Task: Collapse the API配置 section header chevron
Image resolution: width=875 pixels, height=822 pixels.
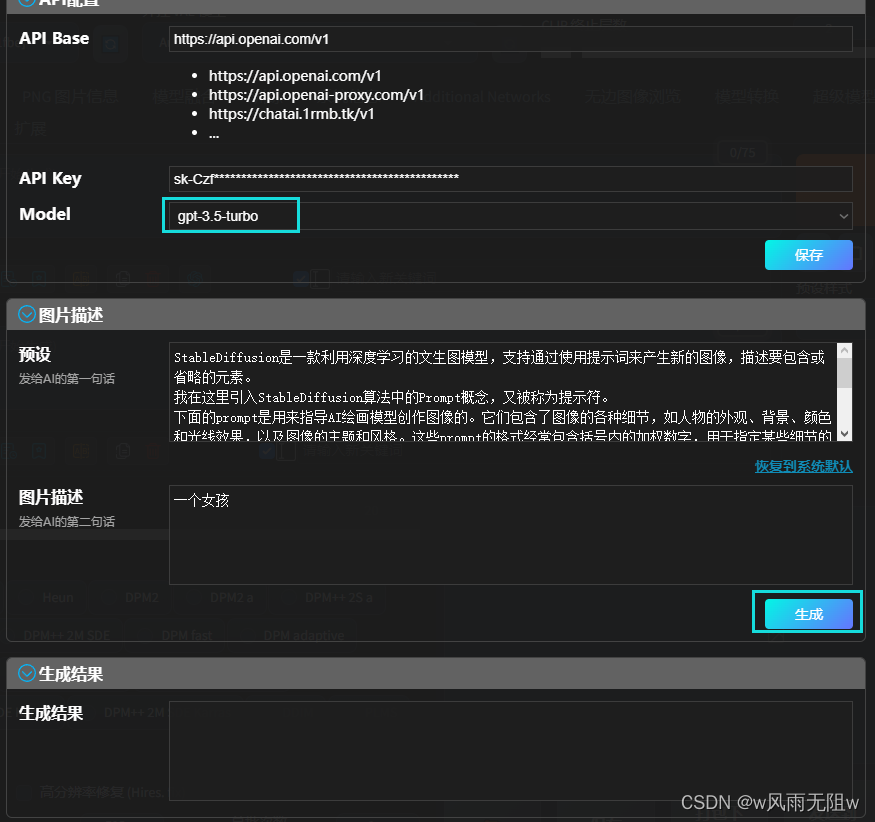Action: [26, 3]
